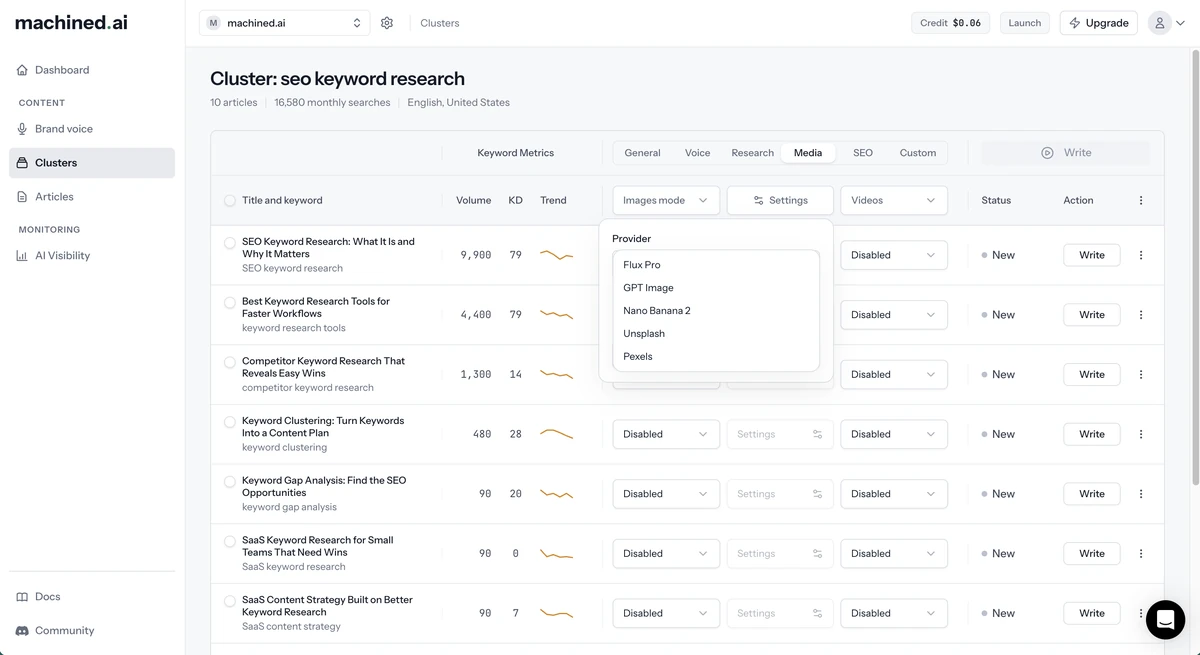The width and height of the screenshot is (1200, 655).
Task: Open more options for Best Keyword Research Tools row
Action: coord(1141,315)
